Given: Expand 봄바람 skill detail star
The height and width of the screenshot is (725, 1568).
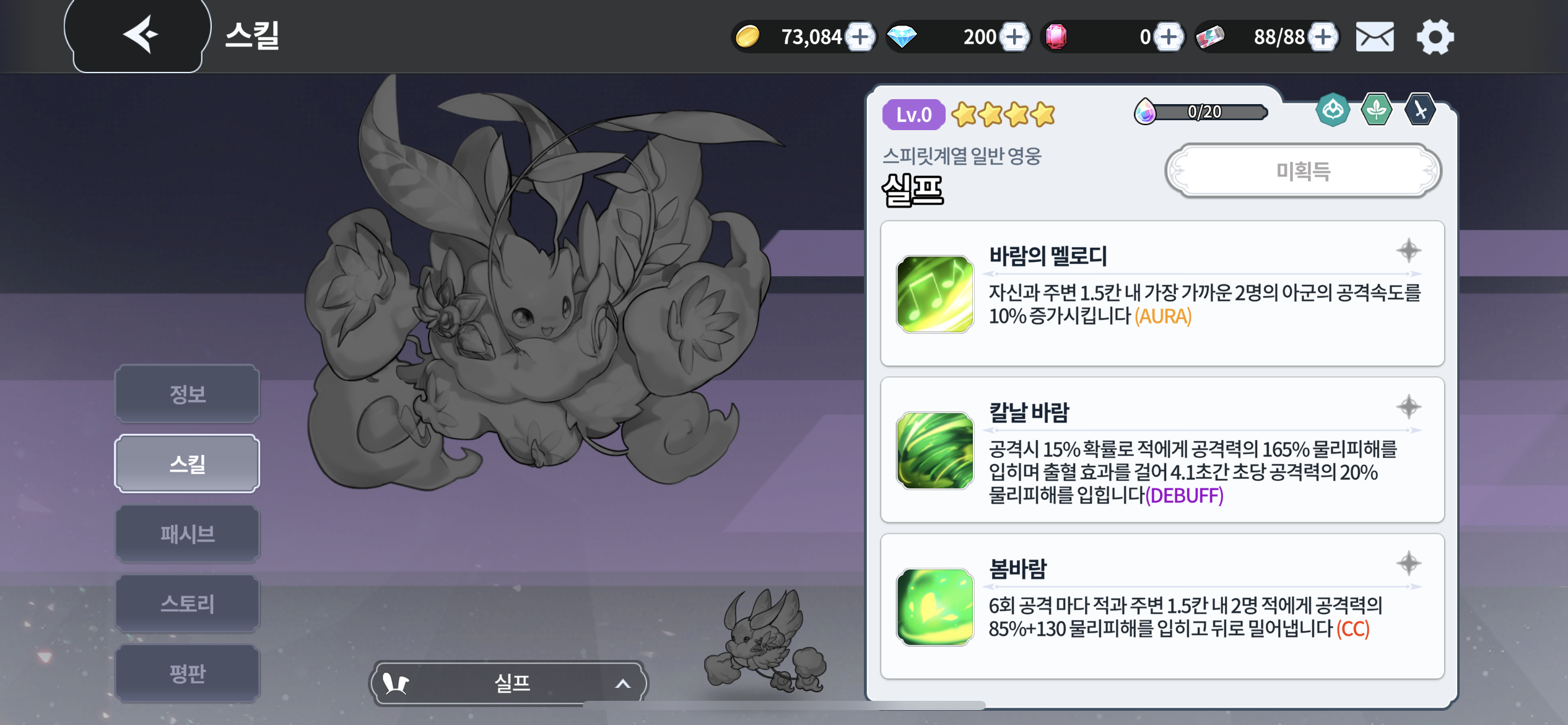Looking at the screenshot, I should pyautogui.click(x=1409, y=563).
